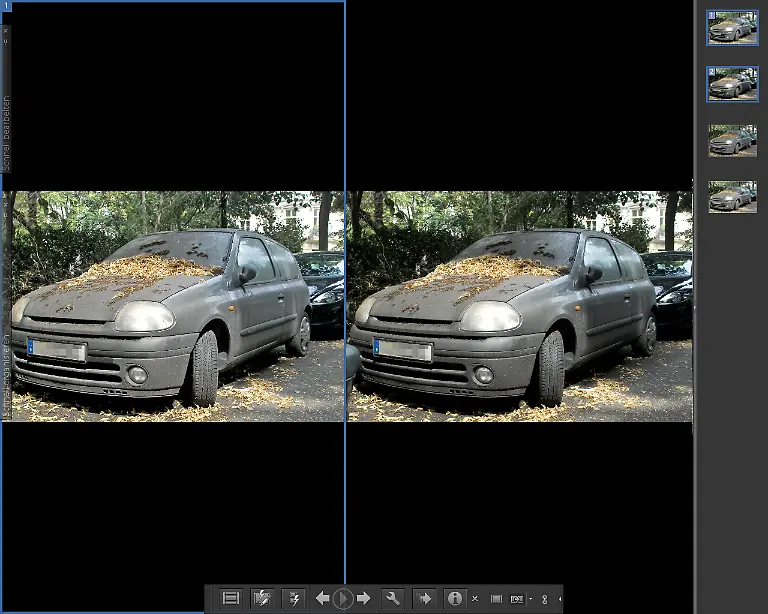Toggle the pan and zoom sync link icon
Screen dimensions: 768x614
(545, 599)
